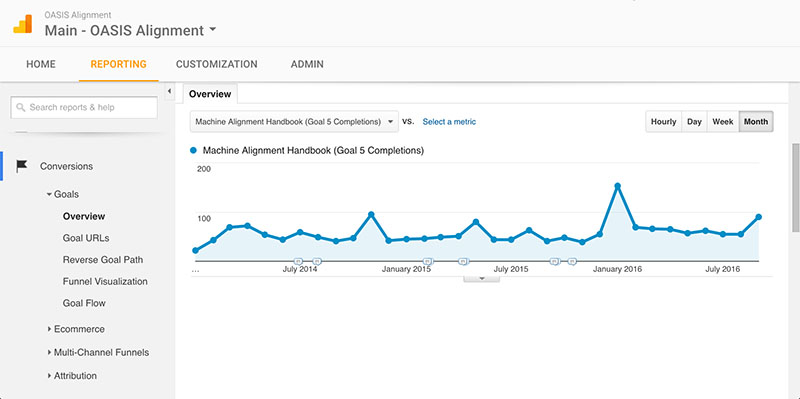
Task: Switch graph granularity to Hourly
Action: pyautogui.click(x=663, y=122)
